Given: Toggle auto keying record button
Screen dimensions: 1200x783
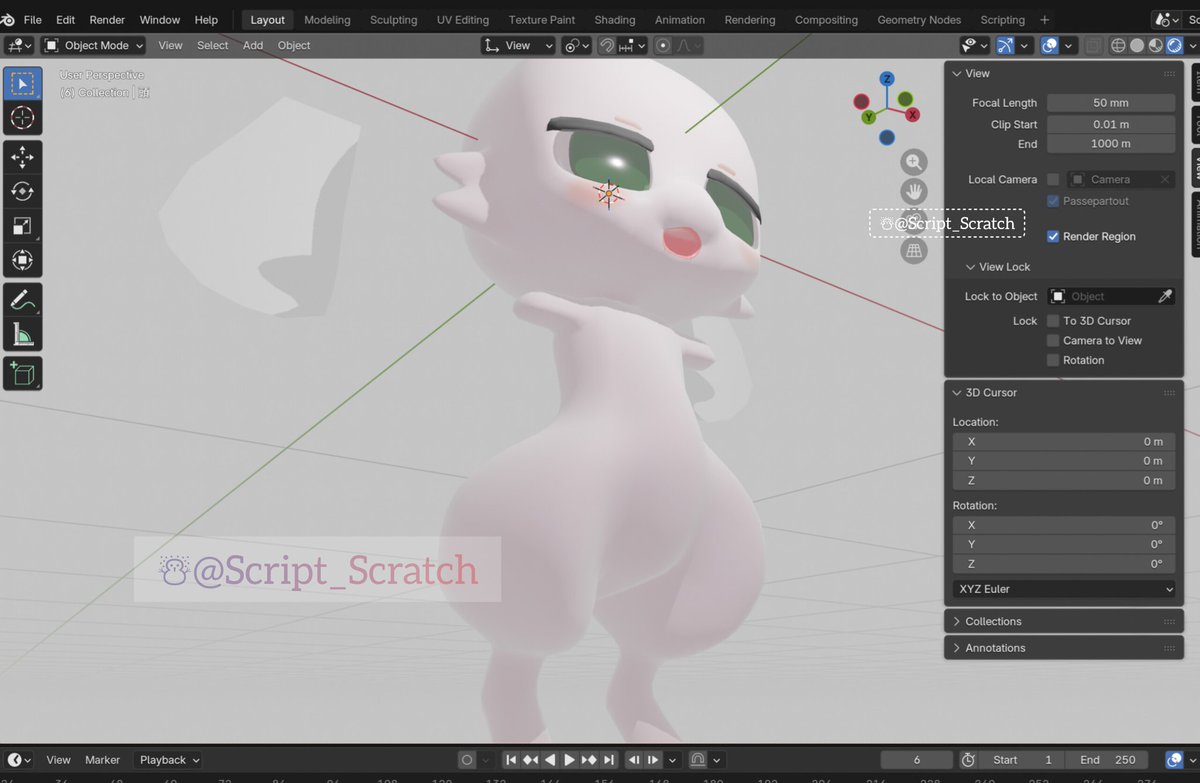Looking at the screenshot, I should [x=467, y=760].
